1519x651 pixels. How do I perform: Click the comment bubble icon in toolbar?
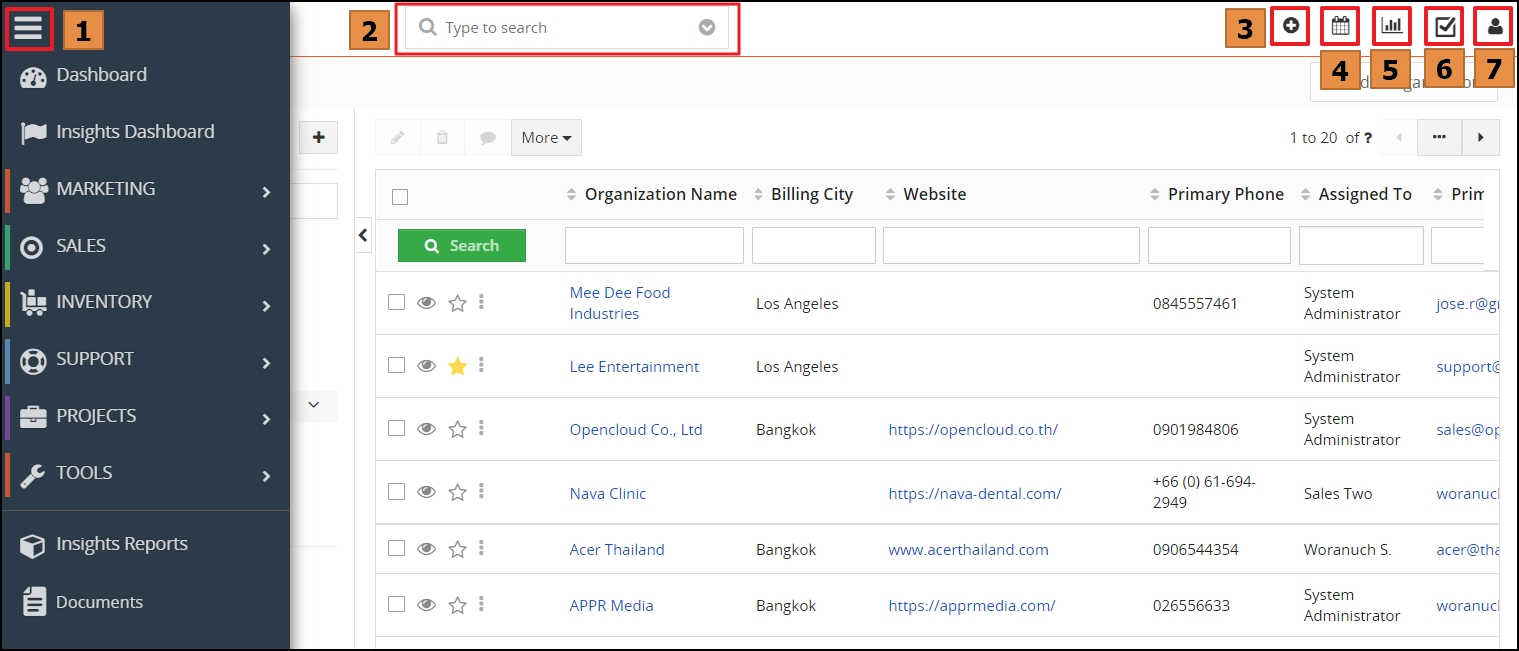click(x=488, y=138)
